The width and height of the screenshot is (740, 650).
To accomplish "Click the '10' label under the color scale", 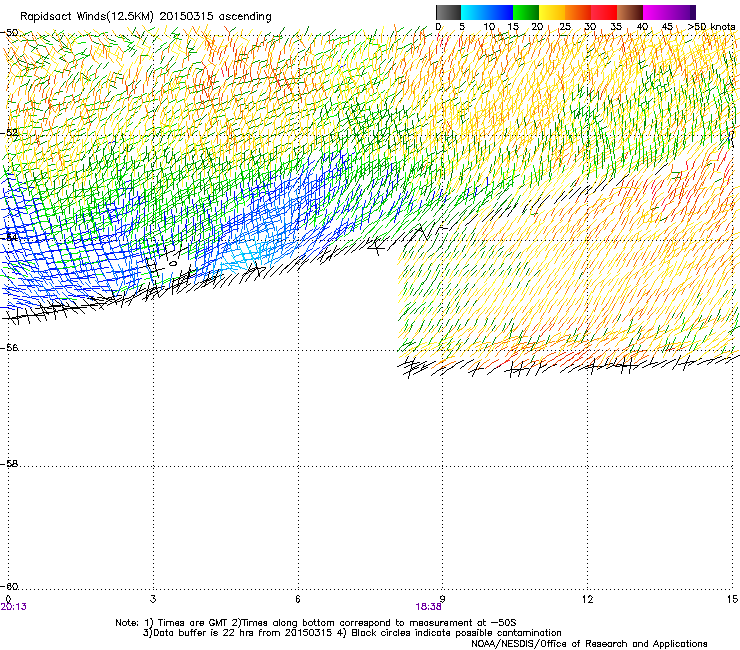I will [489, 27].
